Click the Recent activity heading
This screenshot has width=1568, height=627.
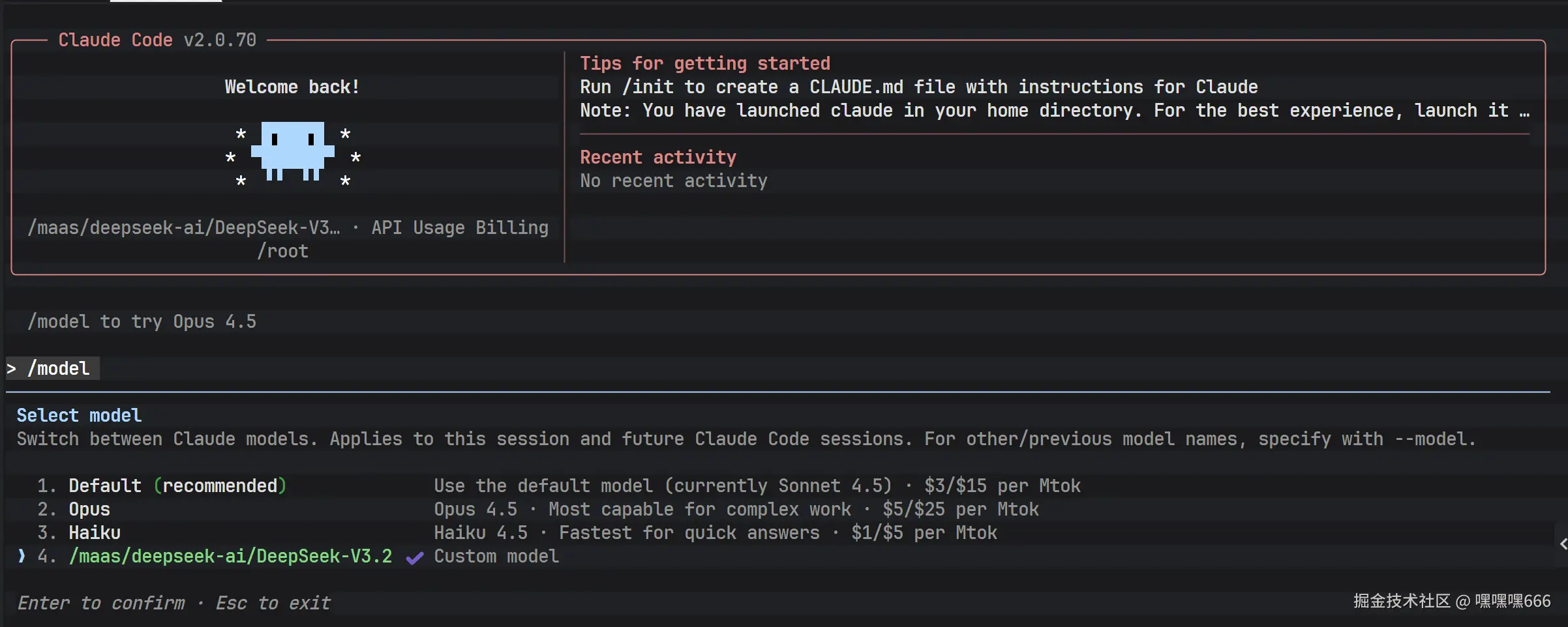(658, 157)
